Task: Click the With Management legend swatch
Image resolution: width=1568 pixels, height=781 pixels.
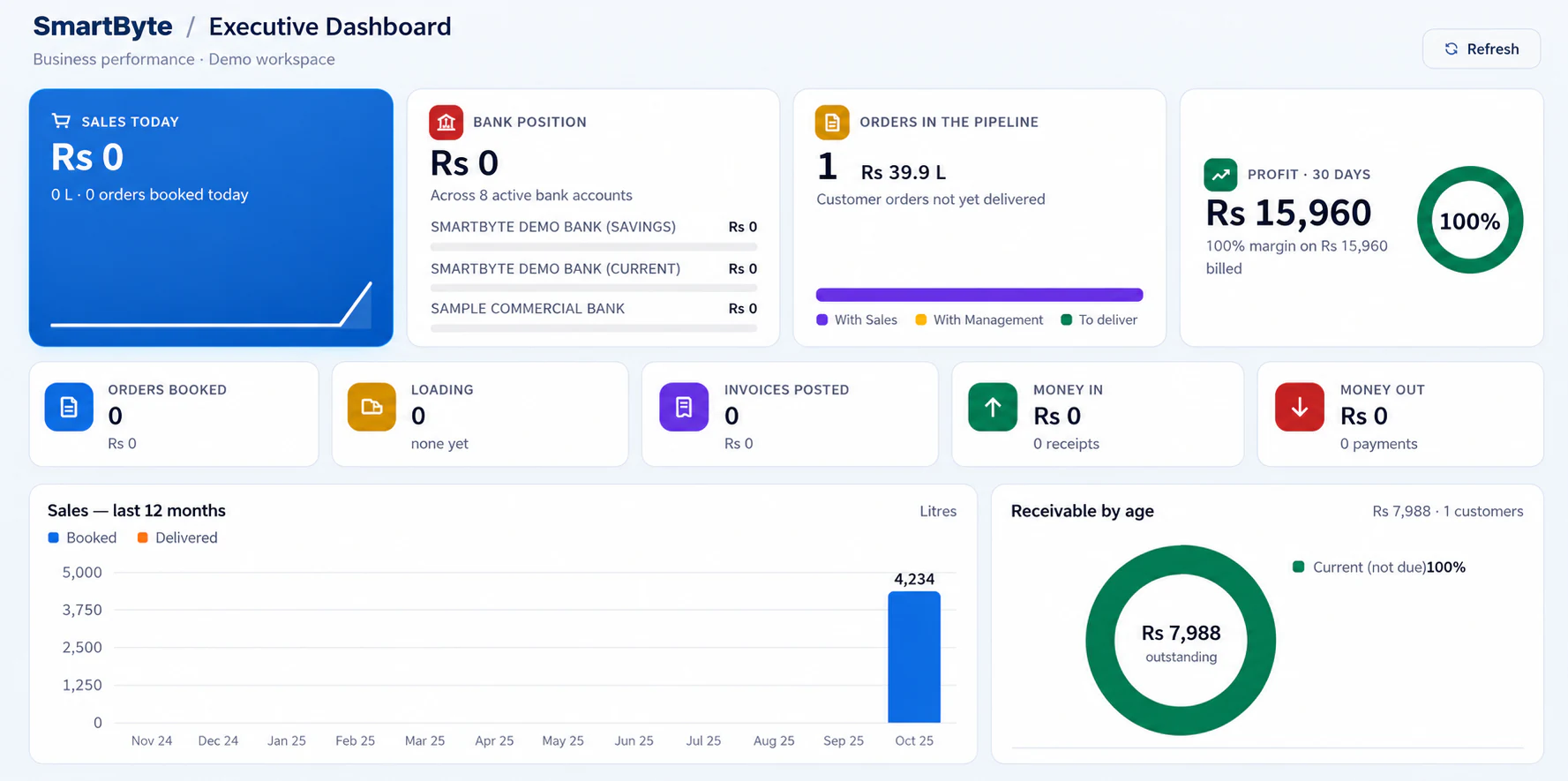Action: [921, 319]
